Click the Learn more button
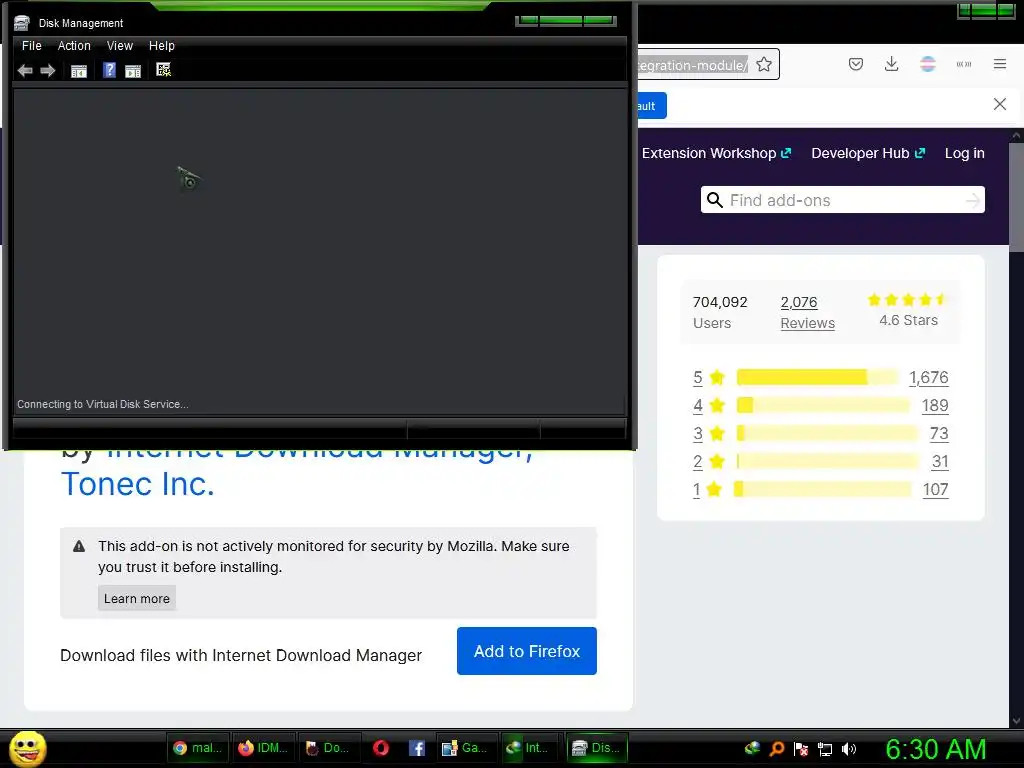This screenshot has height=768, width=1024. pos(136,598)
